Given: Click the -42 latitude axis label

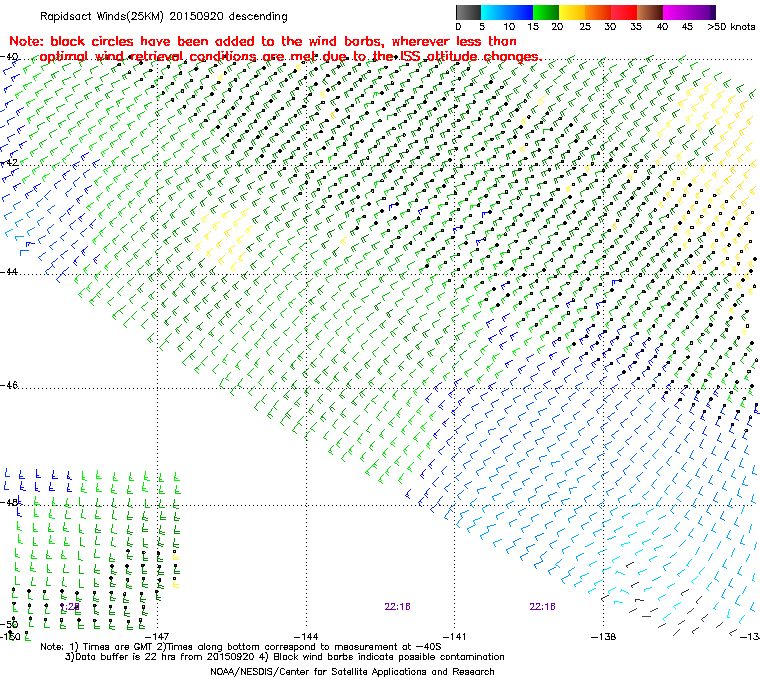Looking at the screenshot, I should point(10,162).
